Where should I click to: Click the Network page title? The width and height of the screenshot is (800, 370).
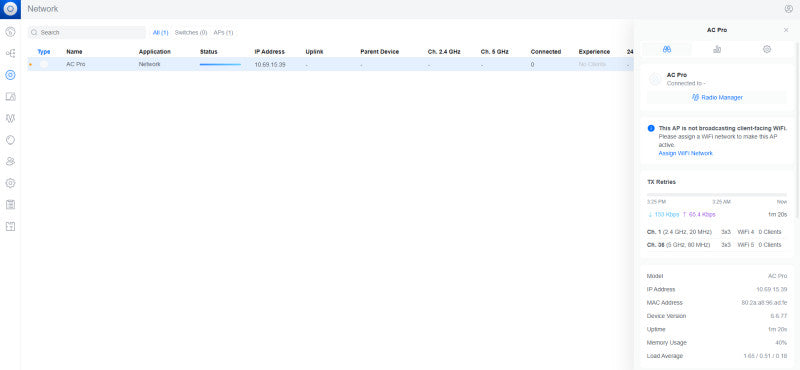pyautogui.click(x=42, y=9)
